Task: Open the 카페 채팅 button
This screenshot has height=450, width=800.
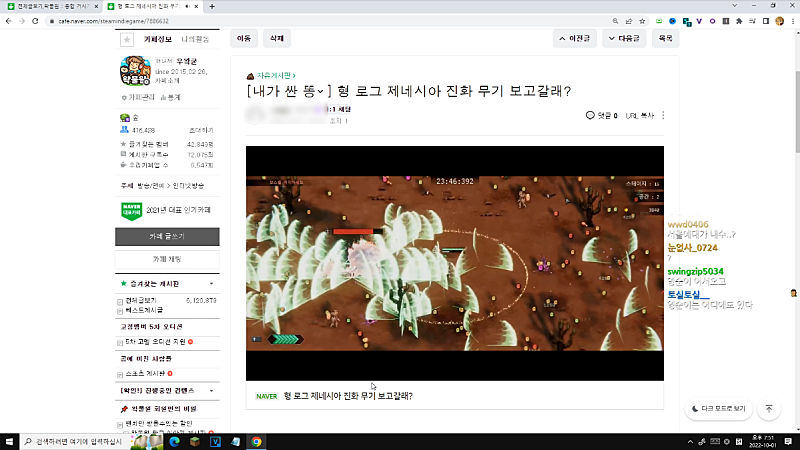Action: pyautogui.click(x=167, y=259)
